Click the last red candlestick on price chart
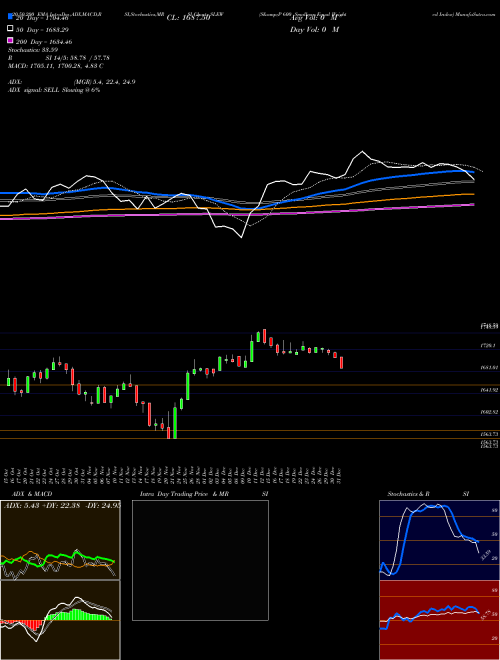This screenshot has height=660, width=500. point(342,362)
